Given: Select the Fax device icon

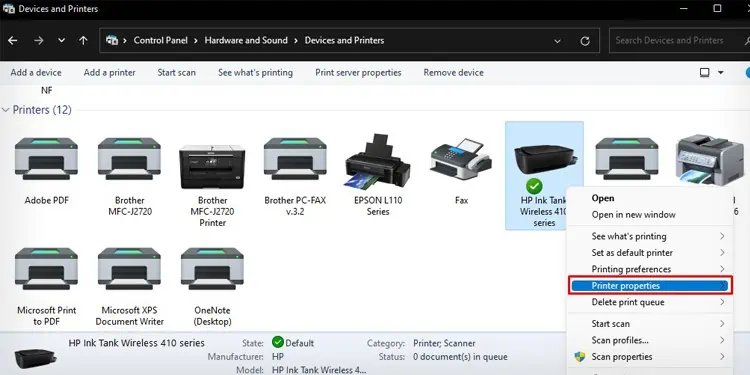Looking at the screenshot, I should (x=461, y=159).
